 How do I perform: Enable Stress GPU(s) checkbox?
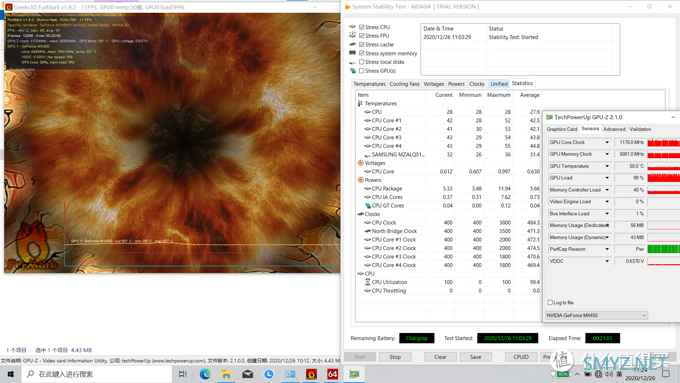[362, 71]
